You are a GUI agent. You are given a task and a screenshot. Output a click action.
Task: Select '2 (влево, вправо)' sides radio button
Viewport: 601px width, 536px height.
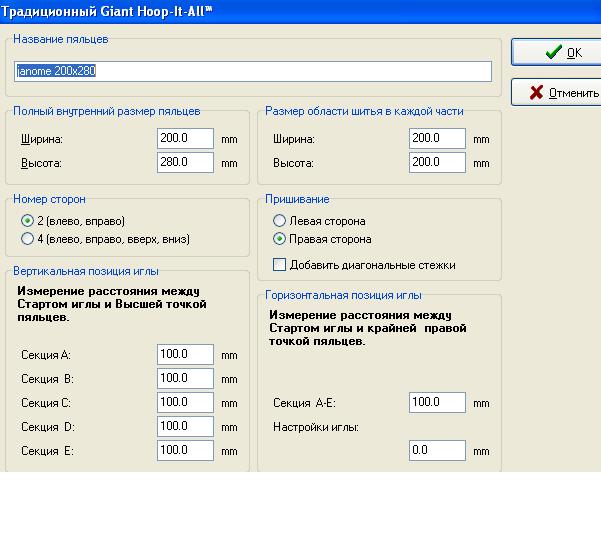(x=27, y=221)
